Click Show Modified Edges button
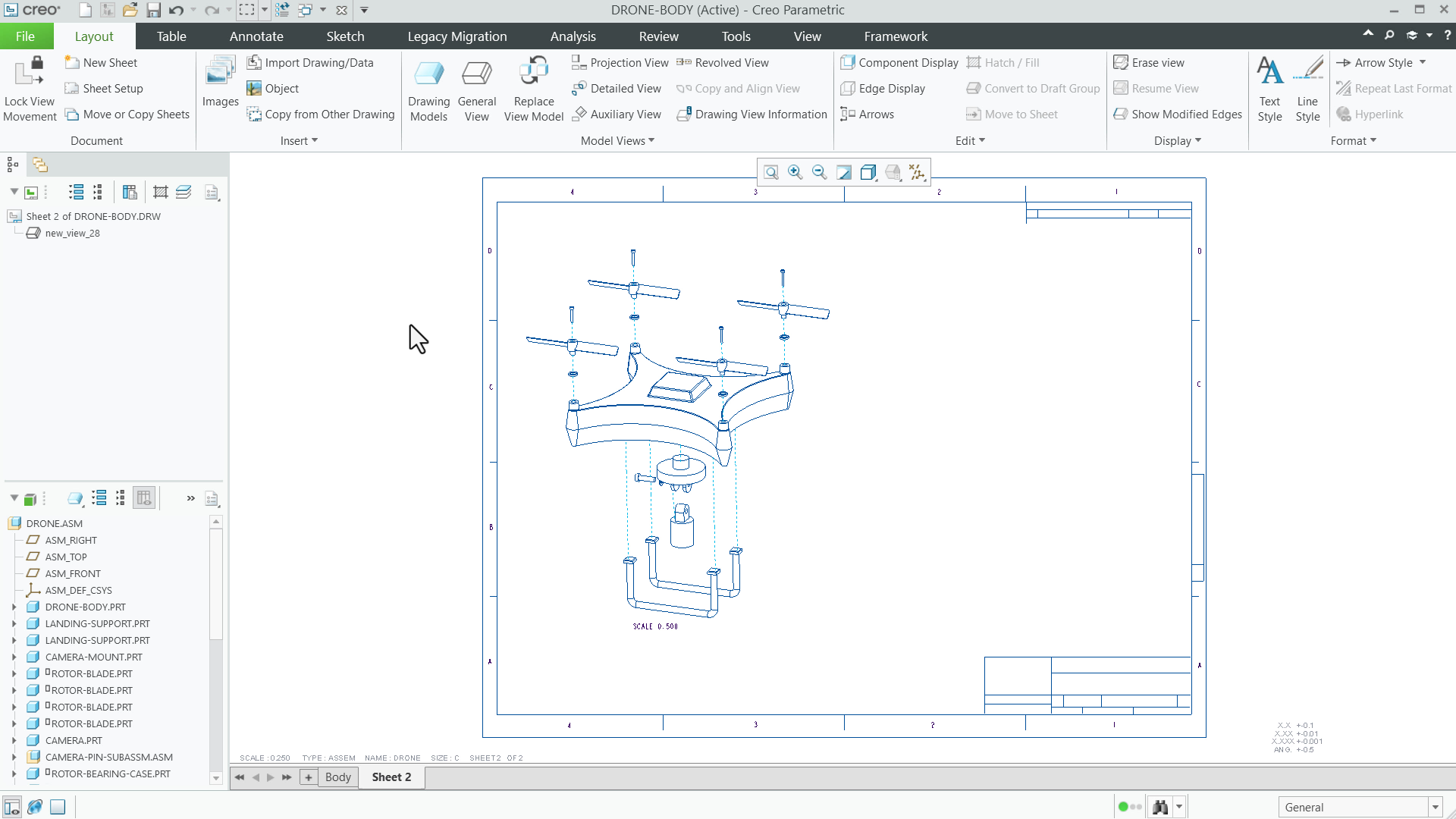The height and width of the screenshot is (819, 1456). [x=1178, y=114]
